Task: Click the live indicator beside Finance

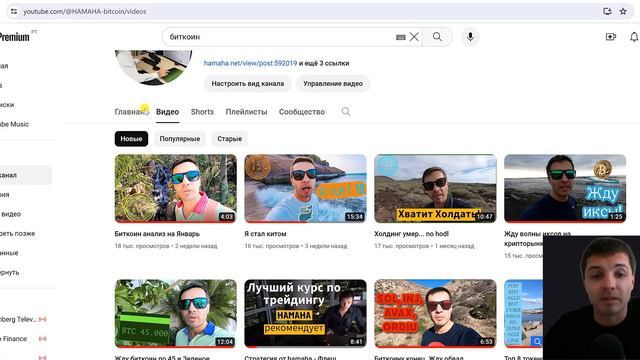Action: click(x=42, y=339)
